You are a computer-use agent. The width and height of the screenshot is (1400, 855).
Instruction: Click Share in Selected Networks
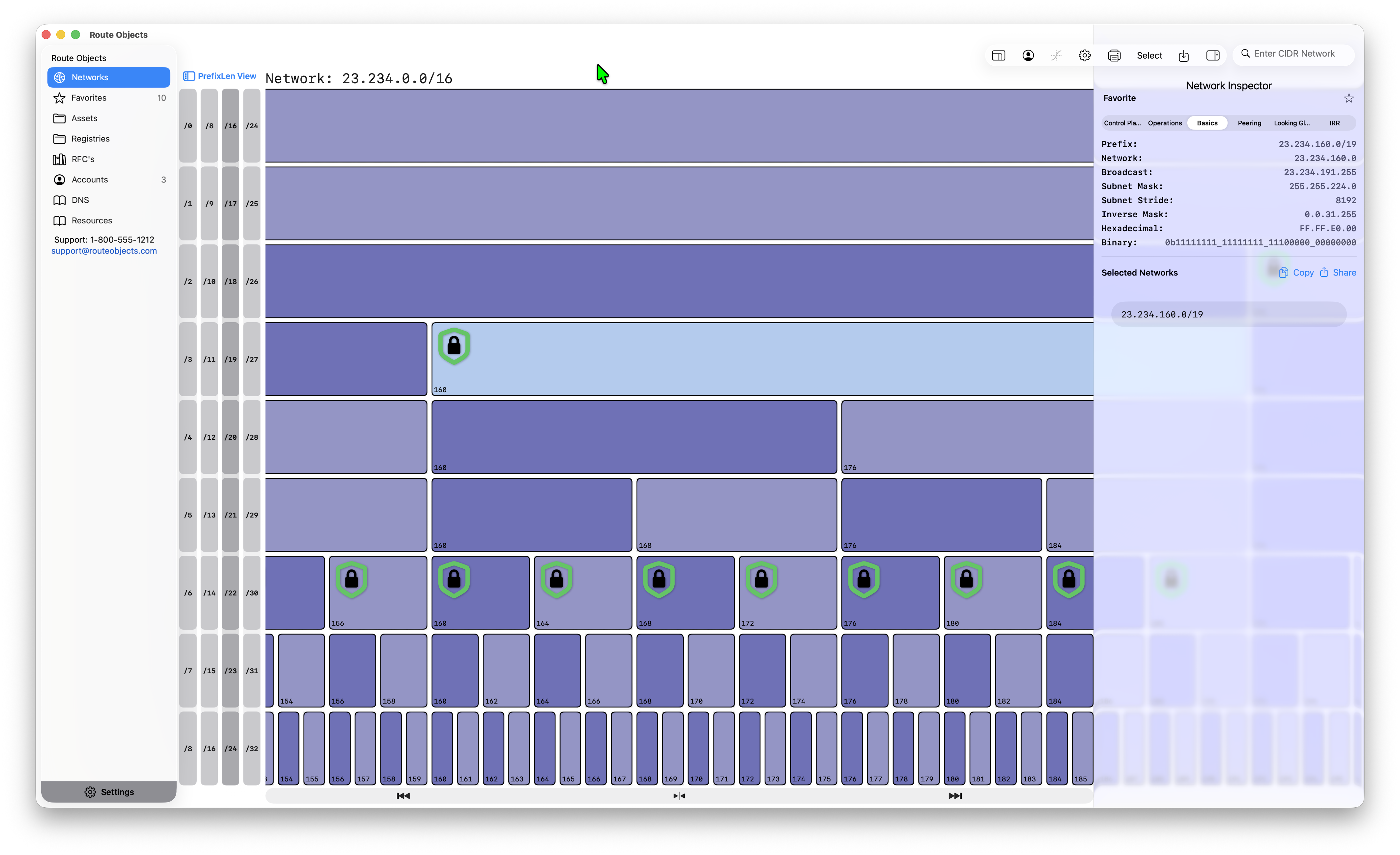[1338, 273]
